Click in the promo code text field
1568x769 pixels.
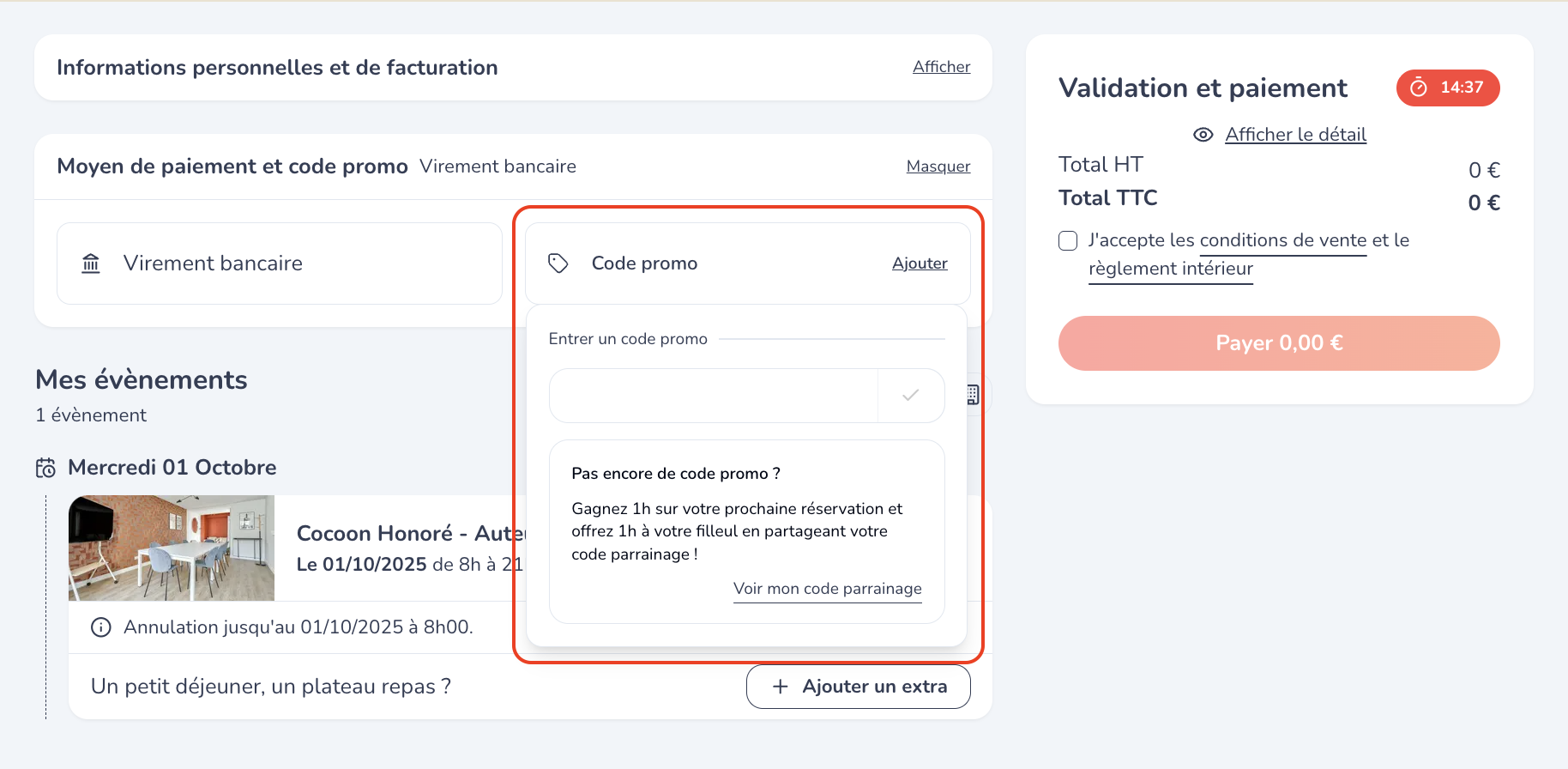714,396
